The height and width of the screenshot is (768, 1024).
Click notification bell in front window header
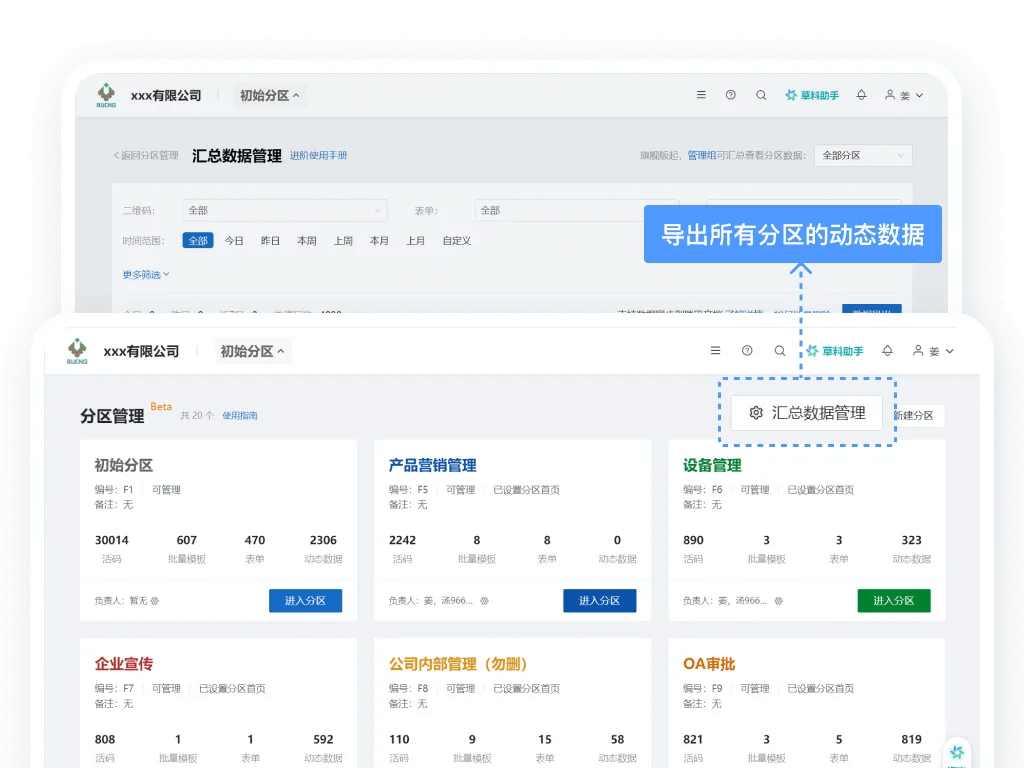(x=887, y=351)
